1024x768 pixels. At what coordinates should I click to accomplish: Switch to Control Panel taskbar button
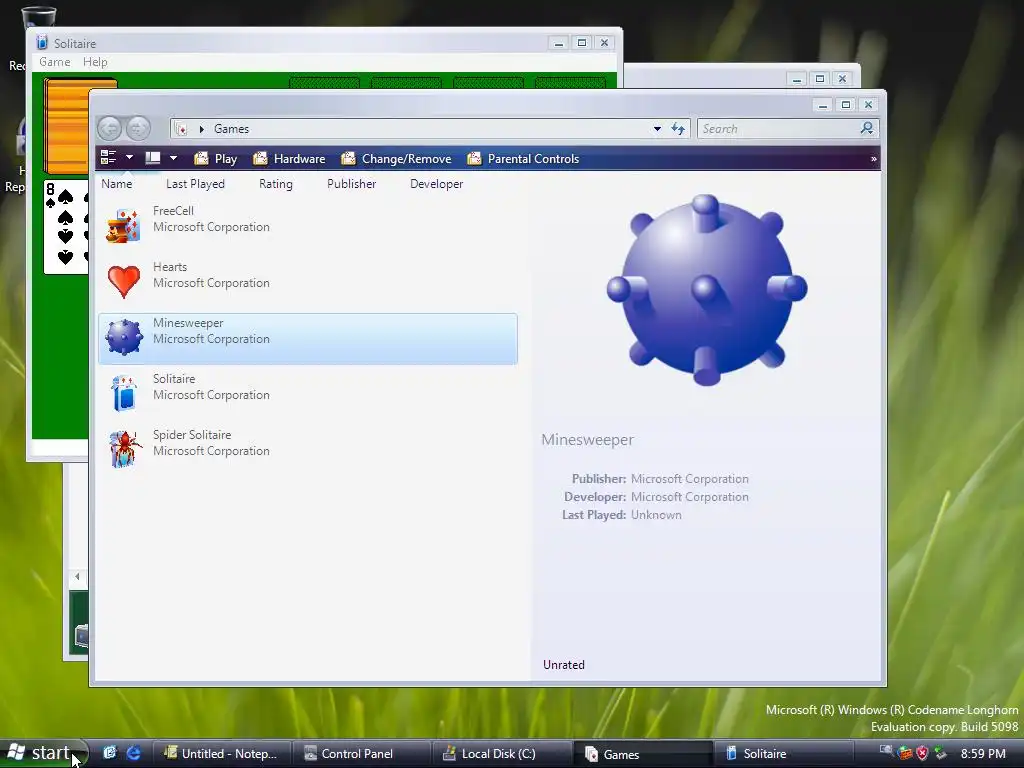click(361, 754)
